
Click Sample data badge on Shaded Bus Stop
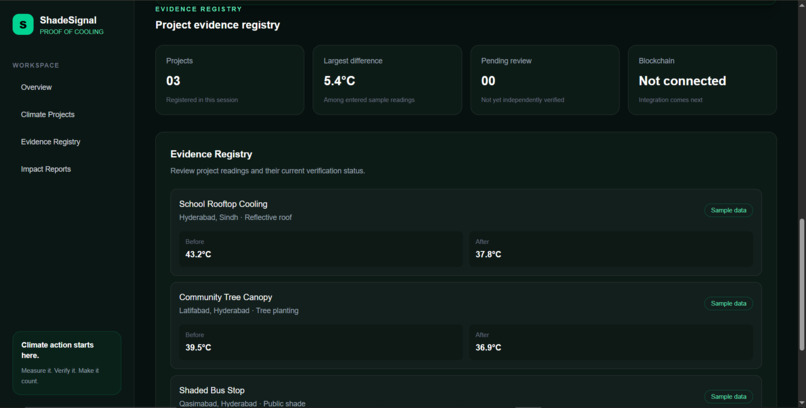pyautogui.click(x=728, y=397)
